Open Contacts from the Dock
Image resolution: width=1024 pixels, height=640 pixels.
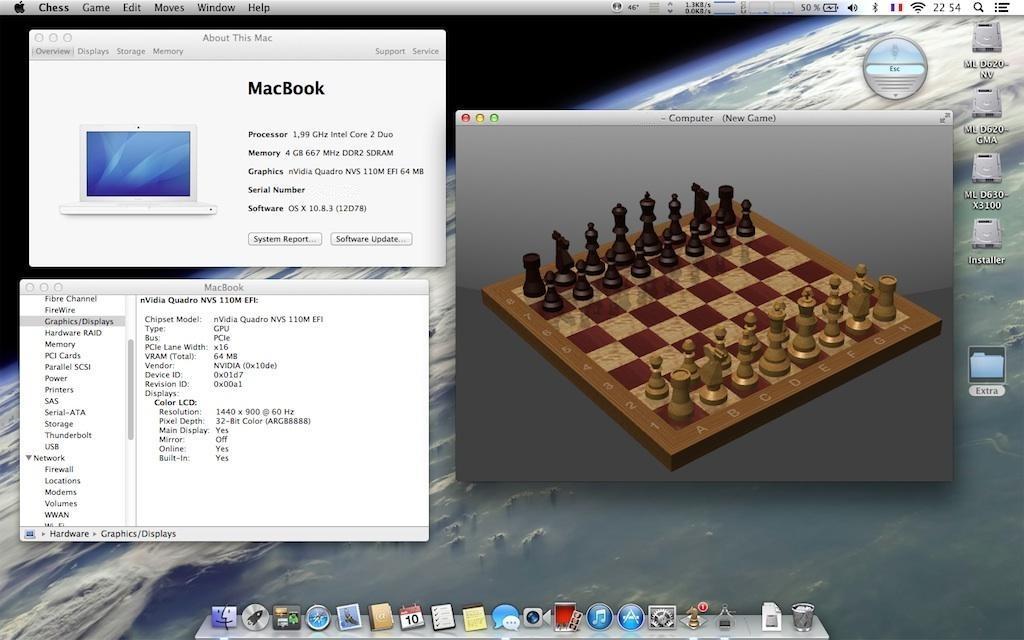tap(381, 617)
